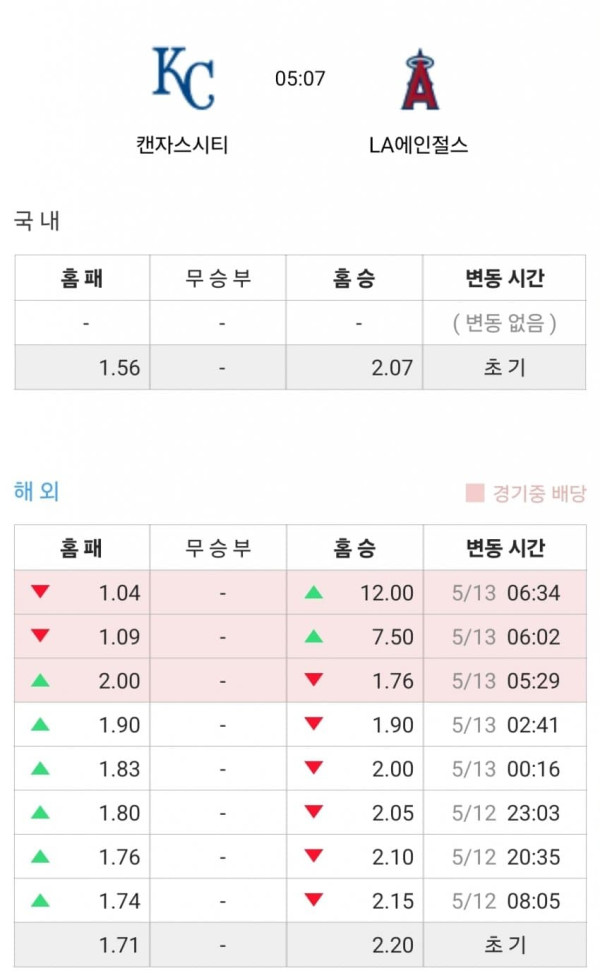Select the 국내 section heading
The height and width of the screenshot is (973, 600).
[37, 220]
